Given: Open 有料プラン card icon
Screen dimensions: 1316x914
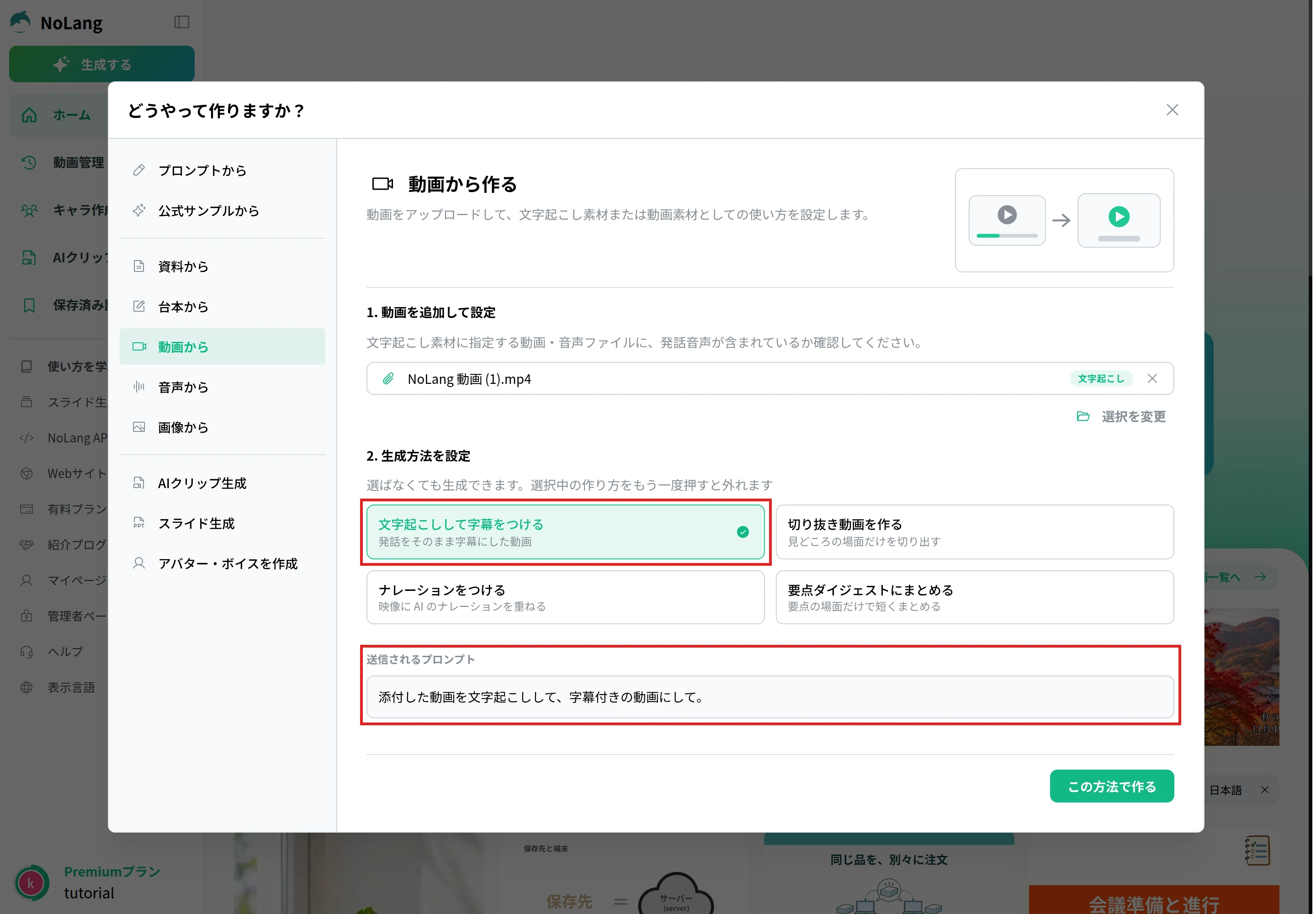Looking at the screenshot, I should [27, 509].
